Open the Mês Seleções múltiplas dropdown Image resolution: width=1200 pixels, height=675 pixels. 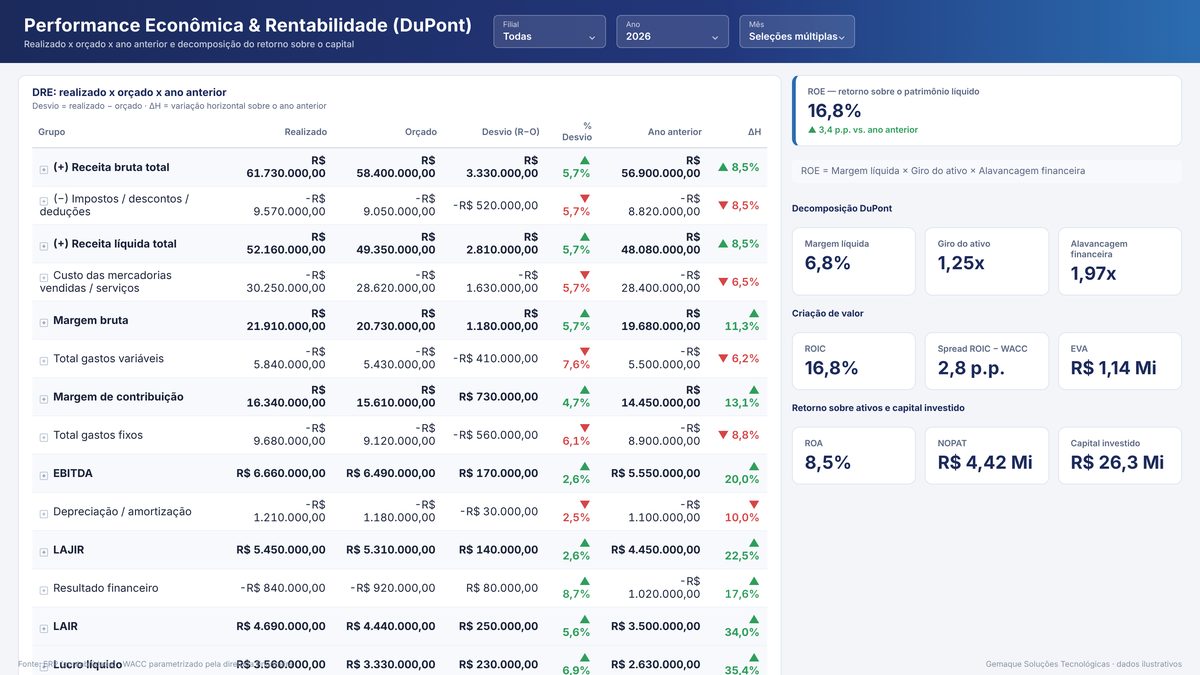click(797, 31)
